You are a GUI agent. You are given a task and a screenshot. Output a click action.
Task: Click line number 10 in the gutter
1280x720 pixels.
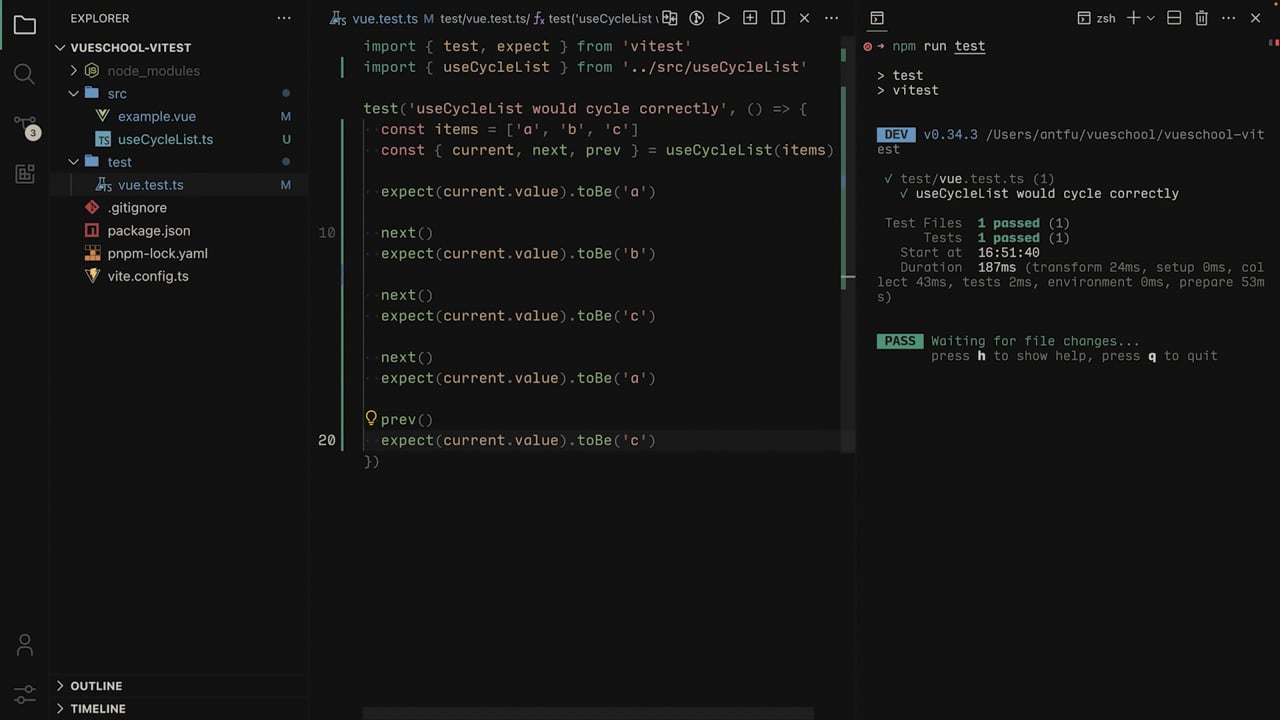[x=327, y=232]
